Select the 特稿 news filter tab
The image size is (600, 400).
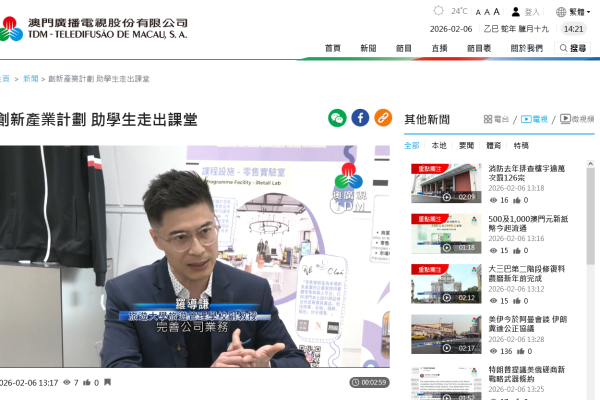click(x=521, y=145)
